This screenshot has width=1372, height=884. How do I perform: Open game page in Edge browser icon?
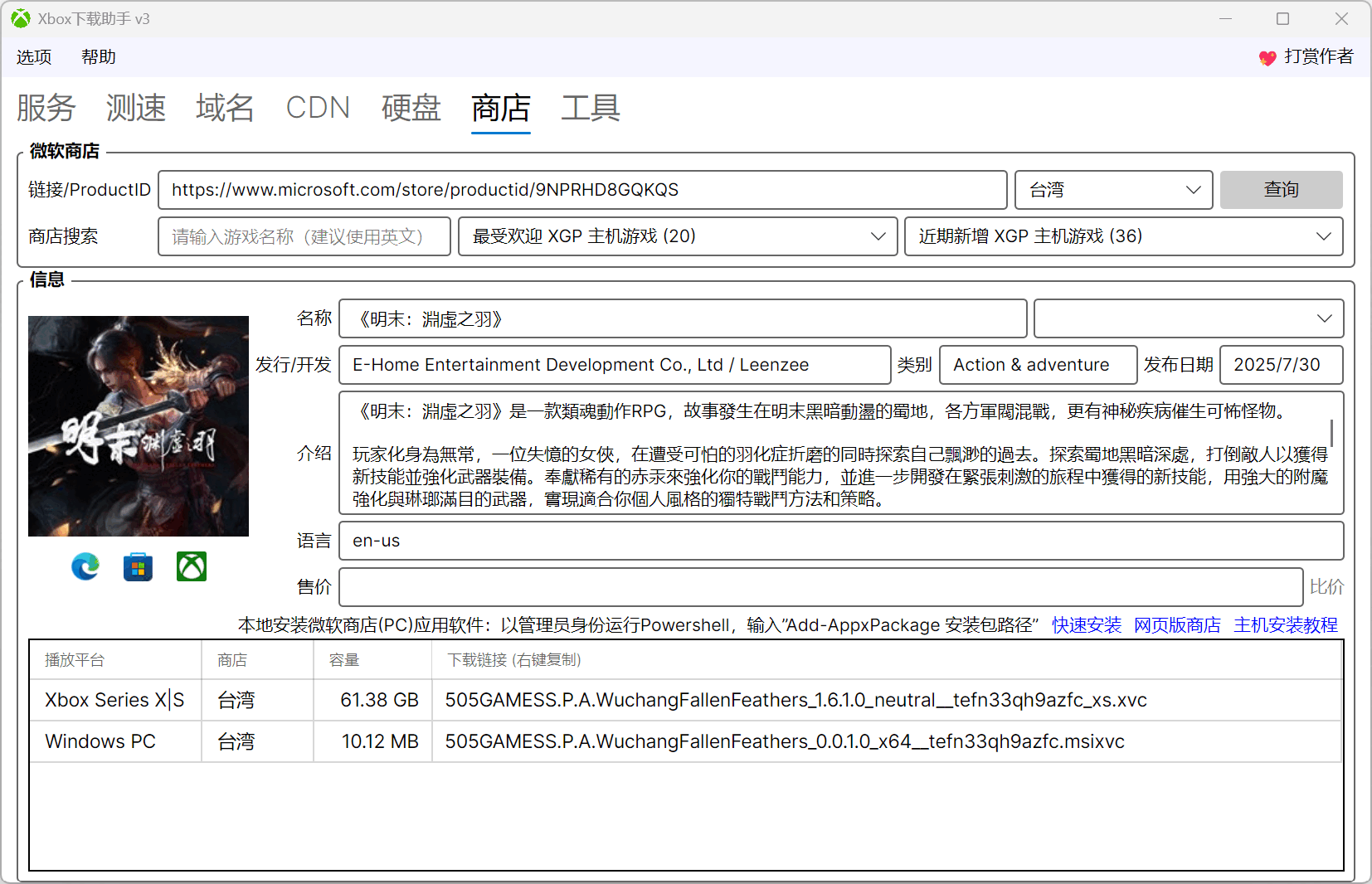[x=85, y=566]
